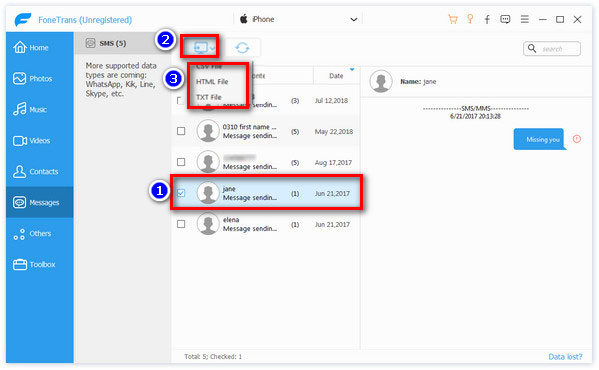
Task: Uncheck the jane conversation checkbox
Action: pyautogui.click(x=181, y=193)
